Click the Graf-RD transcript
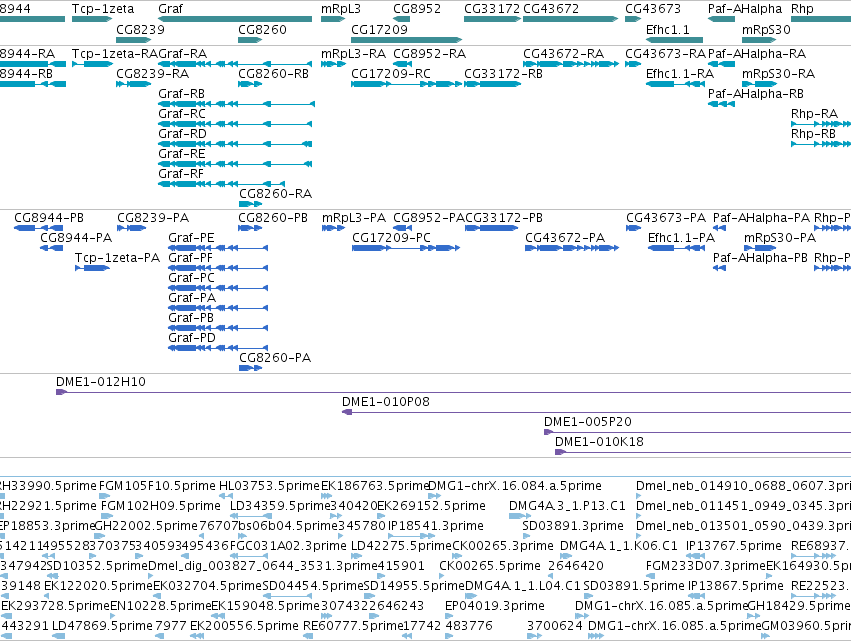Viewport: 851px width, 641px height. pyautogui.click(x=235, y=144)
